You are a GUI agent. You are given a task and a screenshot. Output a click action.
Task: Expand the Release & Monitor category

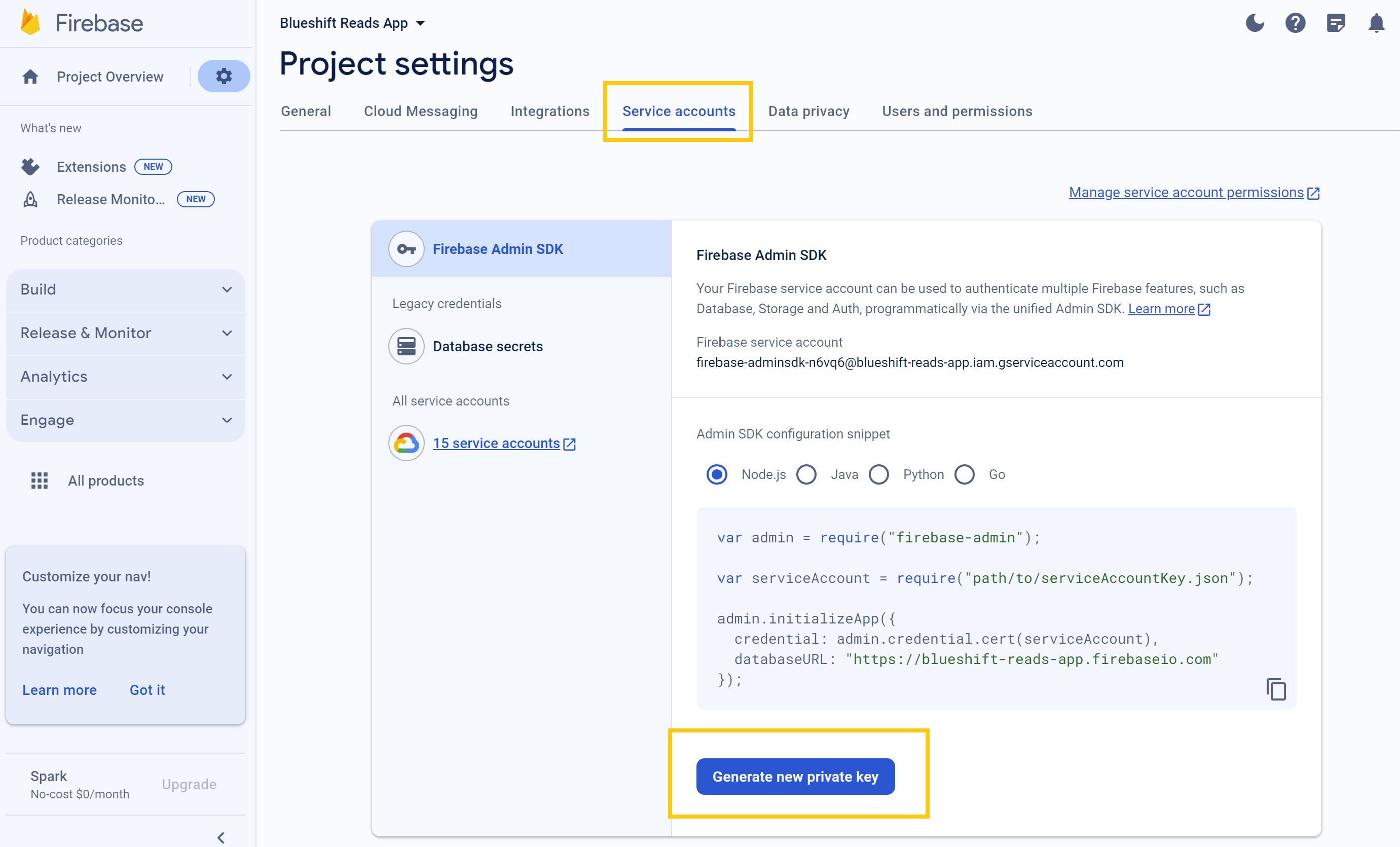126,333
